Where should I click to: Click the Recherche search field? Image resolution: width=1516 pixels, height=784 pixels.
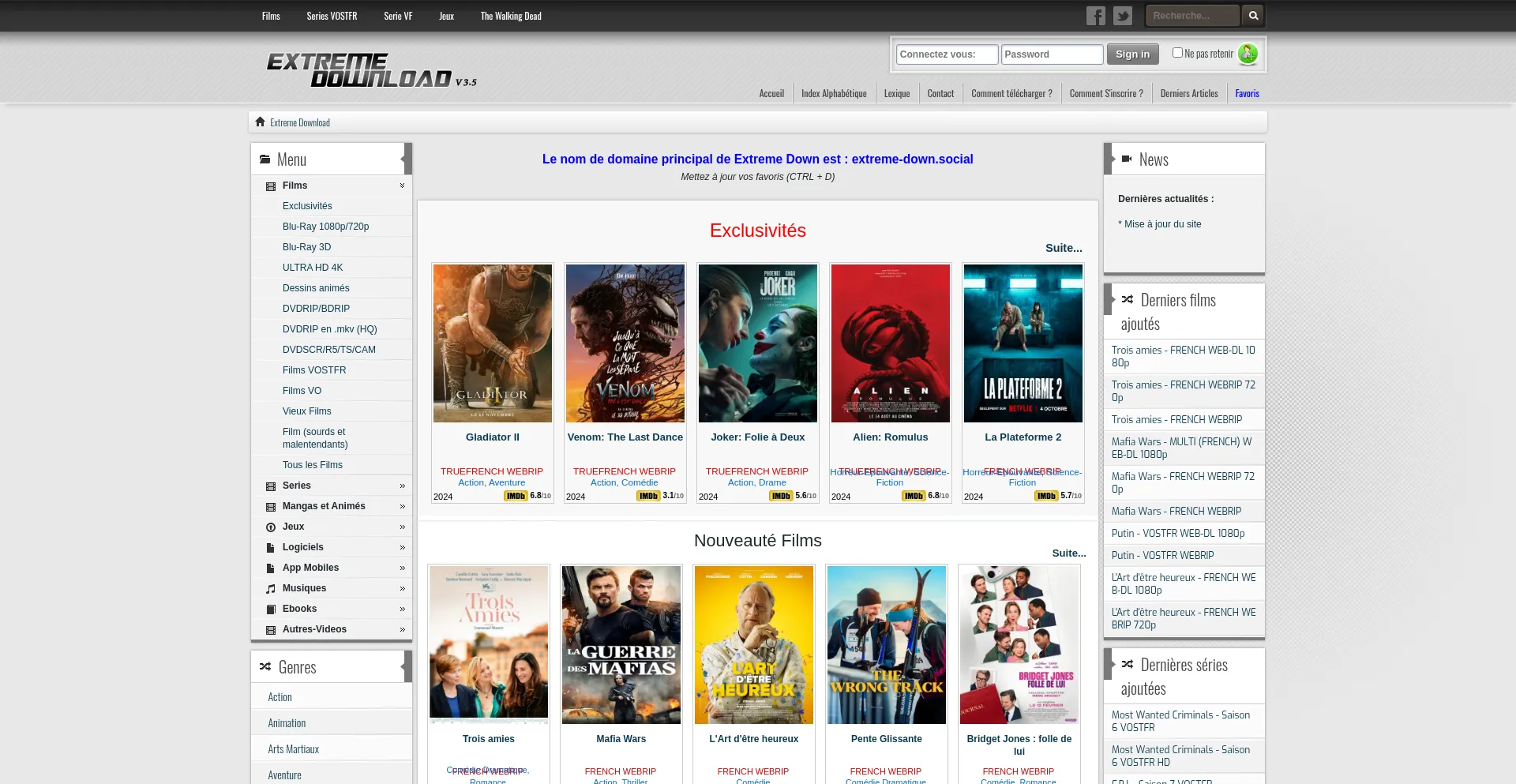[1194, 16]
